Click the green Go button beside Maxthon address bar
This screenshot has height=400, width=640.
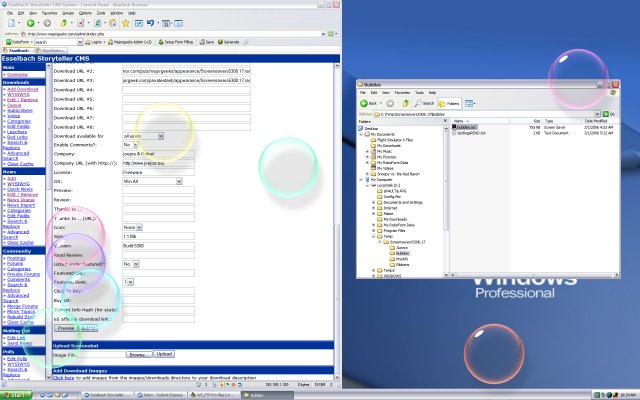tap(331, 34)
